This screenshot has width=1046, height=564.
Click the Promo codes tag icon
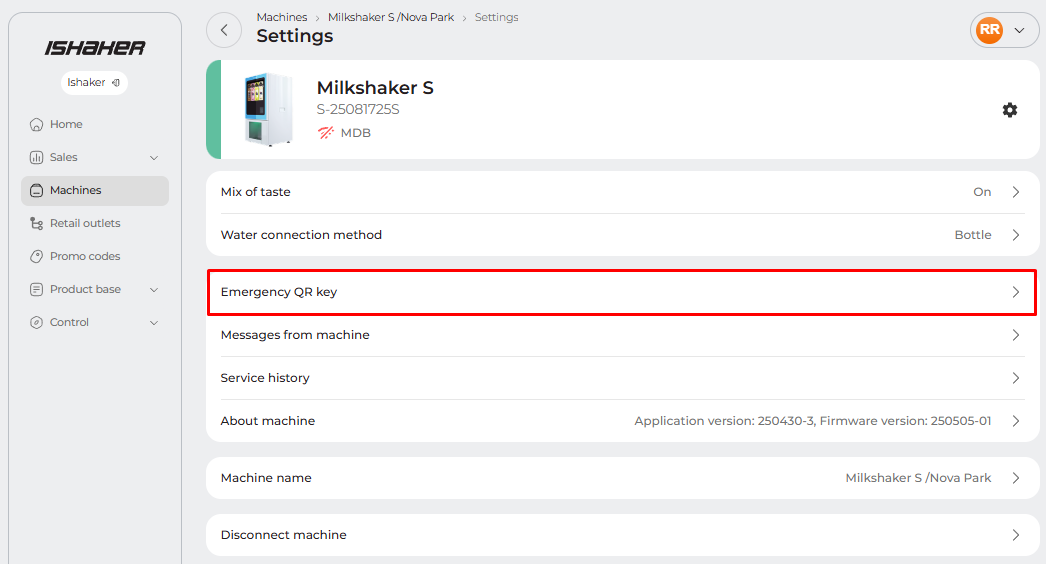tap(37, 257)
